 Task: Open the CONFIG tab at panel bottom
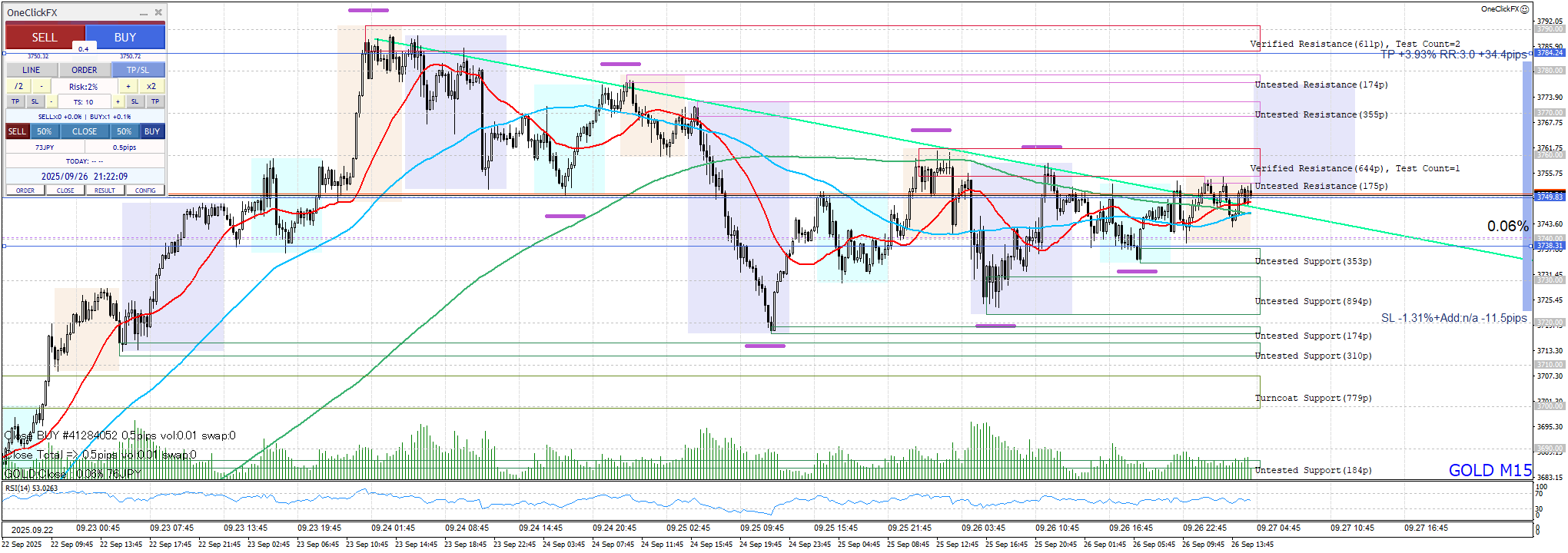click(145, 190)
